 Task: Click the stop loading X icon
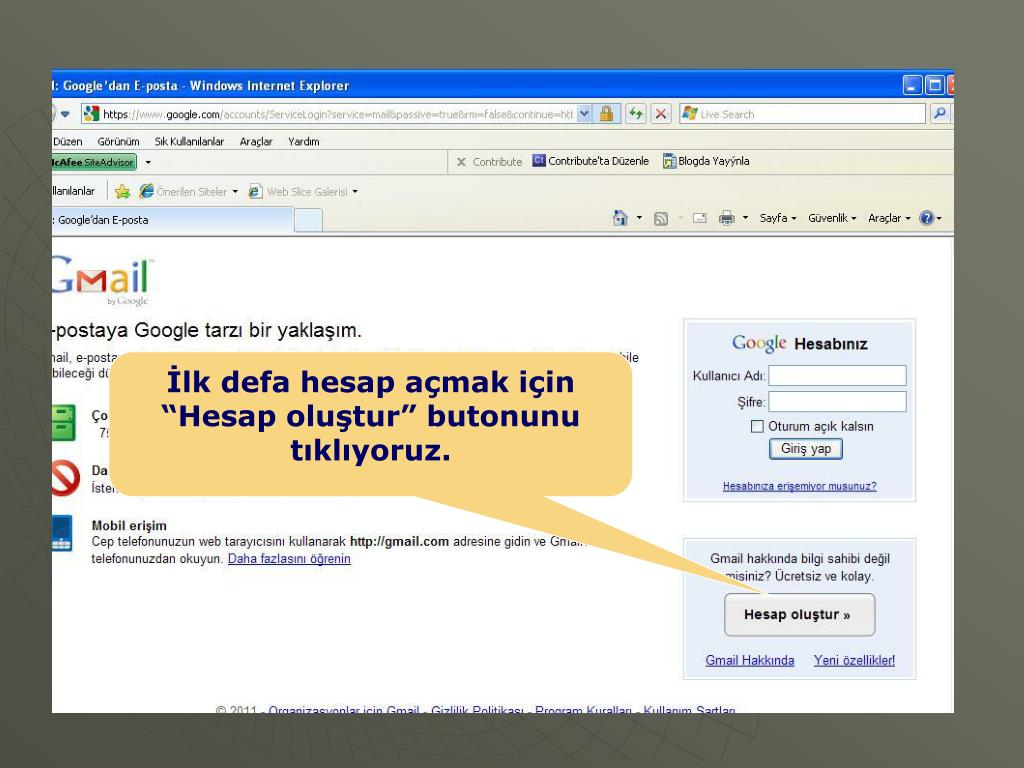coord(661,114)
